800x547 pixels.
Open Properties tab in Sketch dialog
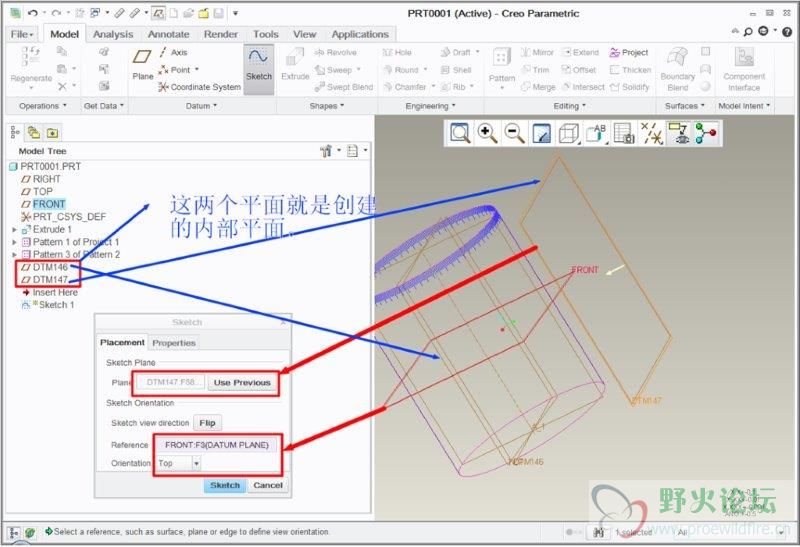(x=173, y=343)
